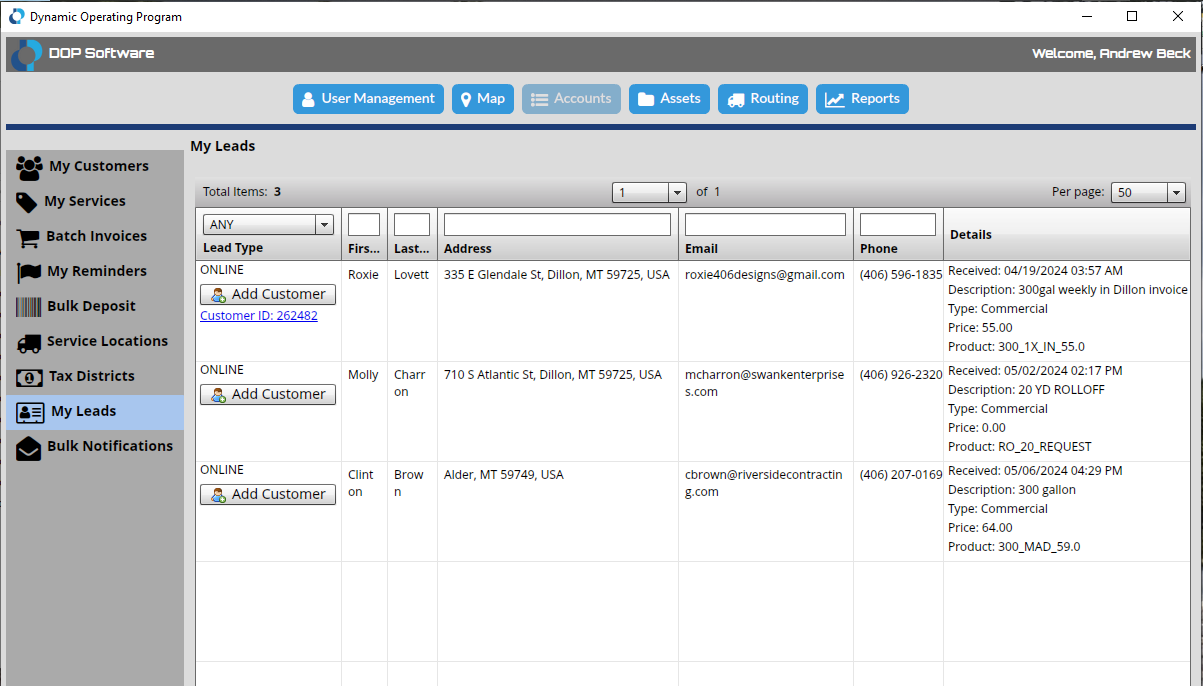The height and width of the screenshot is (686, 1203).
Task: Select My Leads in the sidebar
Action: click(95, 412)
